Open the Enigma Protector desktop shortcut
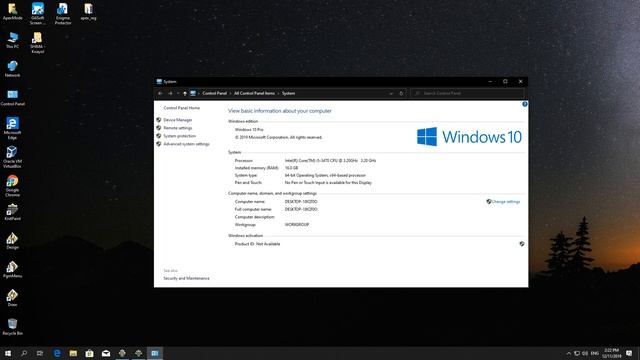The image size is (640, 360). tap(63, 13)
